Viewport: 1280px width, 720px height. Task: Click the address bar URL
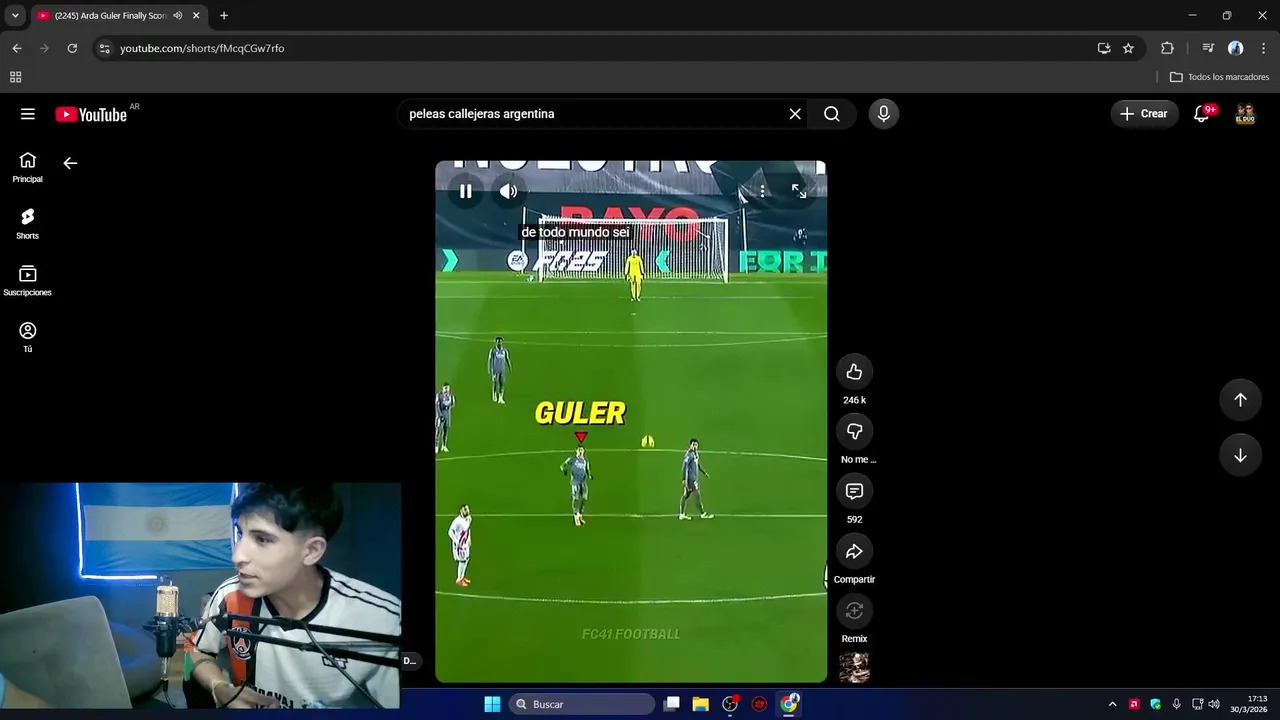[x=202, y=48]
